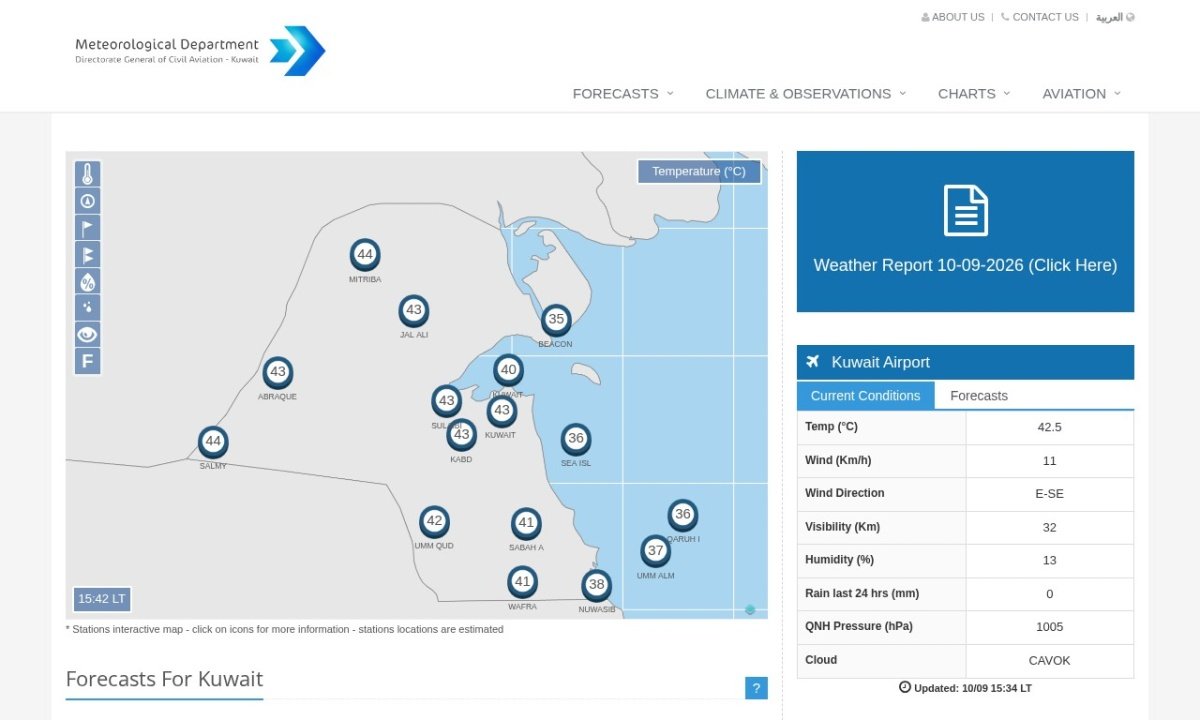Image resolution: width=1200 pixels, height=720 pixels.
Task: Open the Kabd station marker
Action: pos(461,435)
